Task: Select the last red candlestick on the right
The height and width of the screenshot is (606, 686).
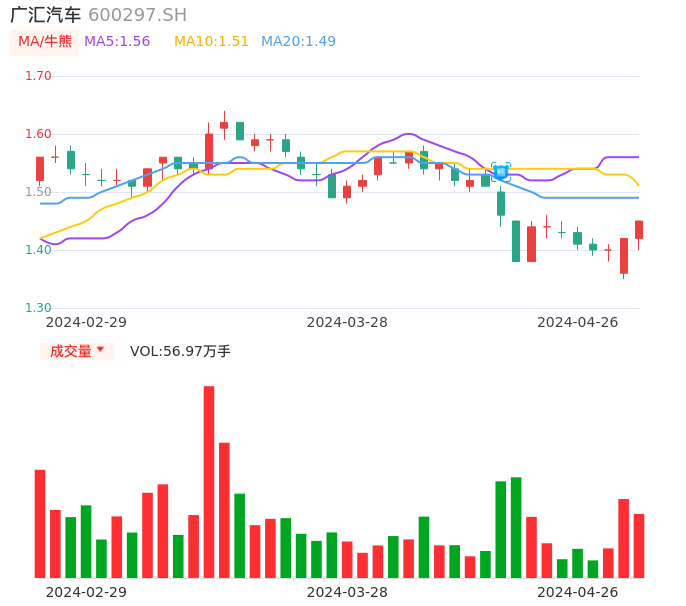Action: pyautogui.click(x=639, y=230)
